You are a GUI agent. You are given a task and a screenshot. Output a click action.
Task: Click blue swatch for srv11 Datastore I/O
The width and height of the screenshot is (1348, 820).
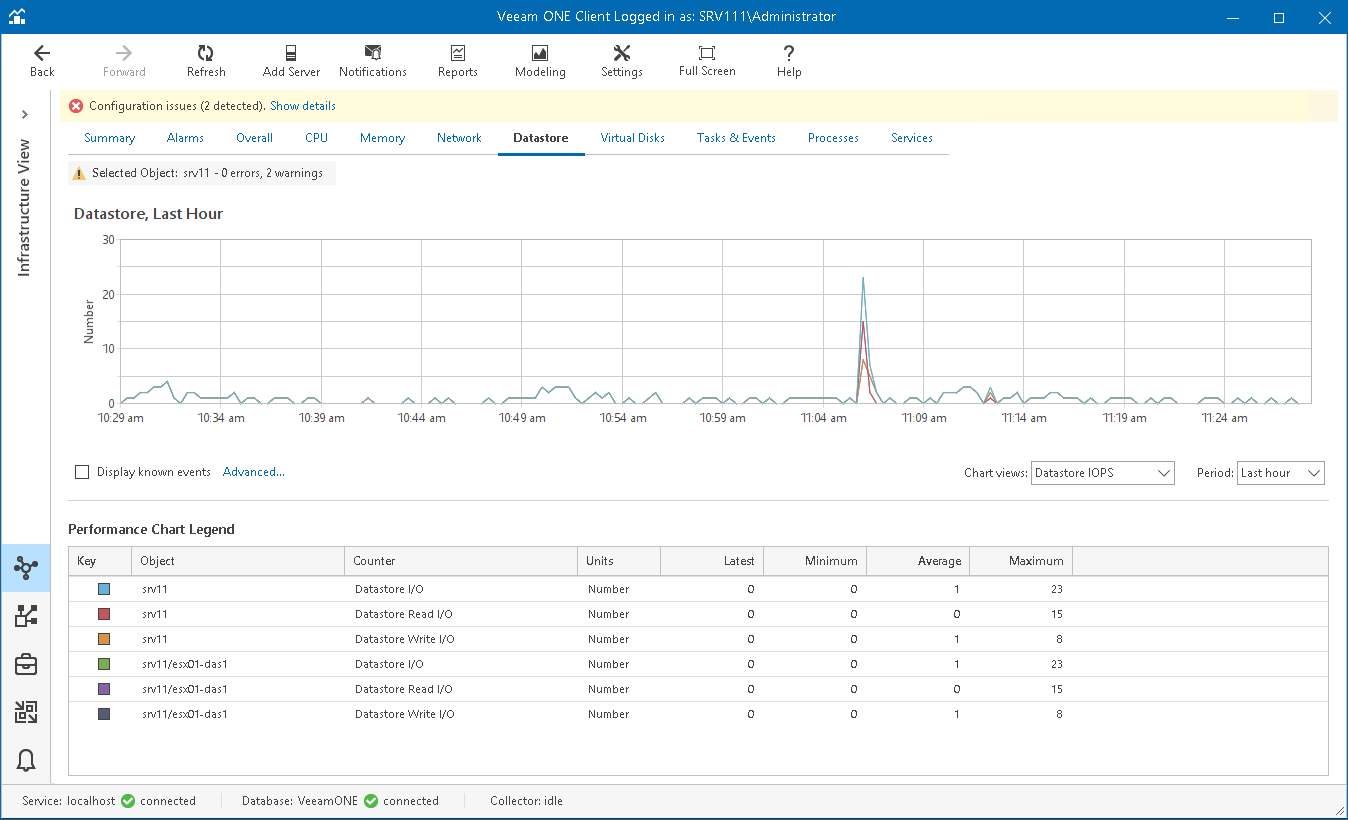[104, 589]
